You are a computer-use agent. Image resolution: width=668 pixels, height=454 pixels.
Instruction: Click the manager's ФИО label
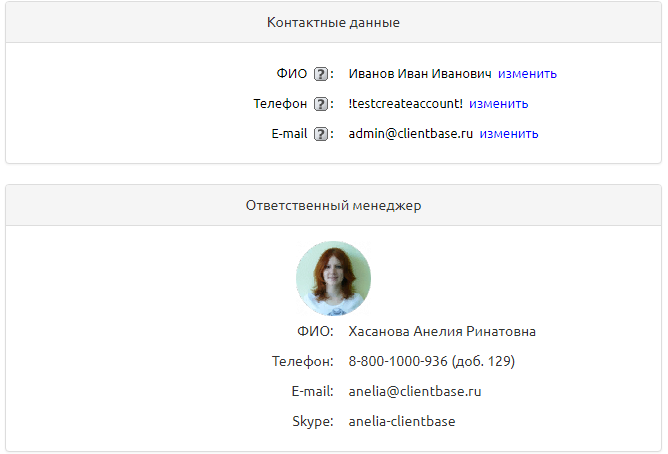pos(315,331)
